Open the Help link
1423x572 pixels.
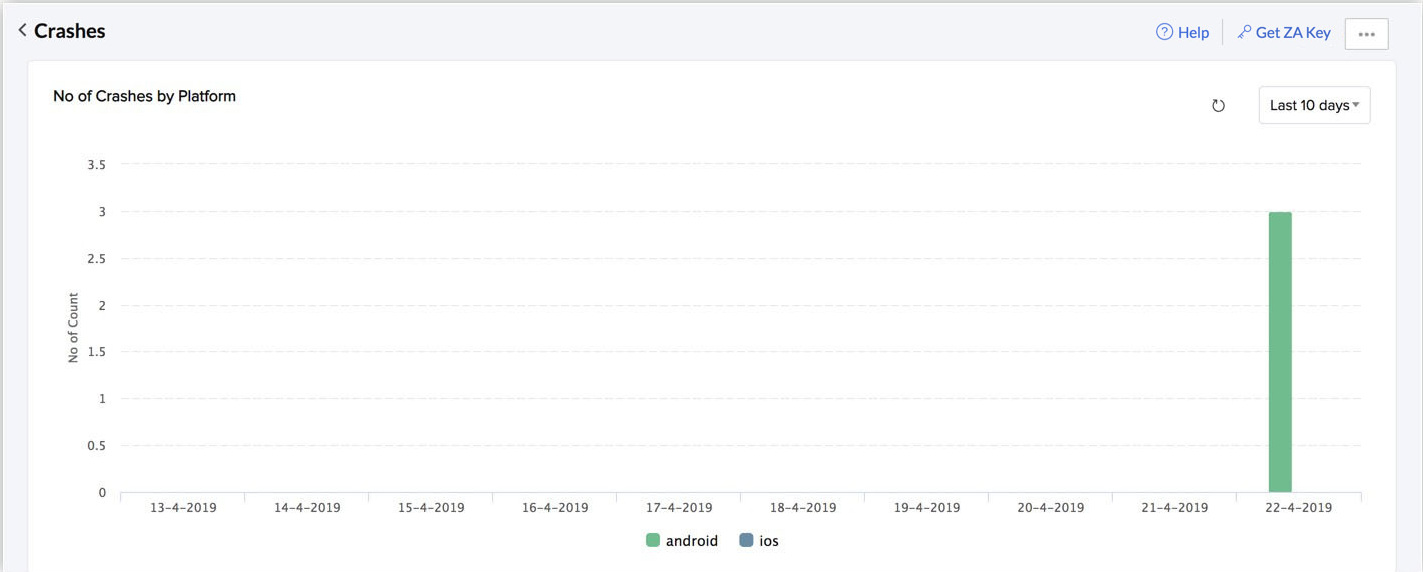(1193, 32)
